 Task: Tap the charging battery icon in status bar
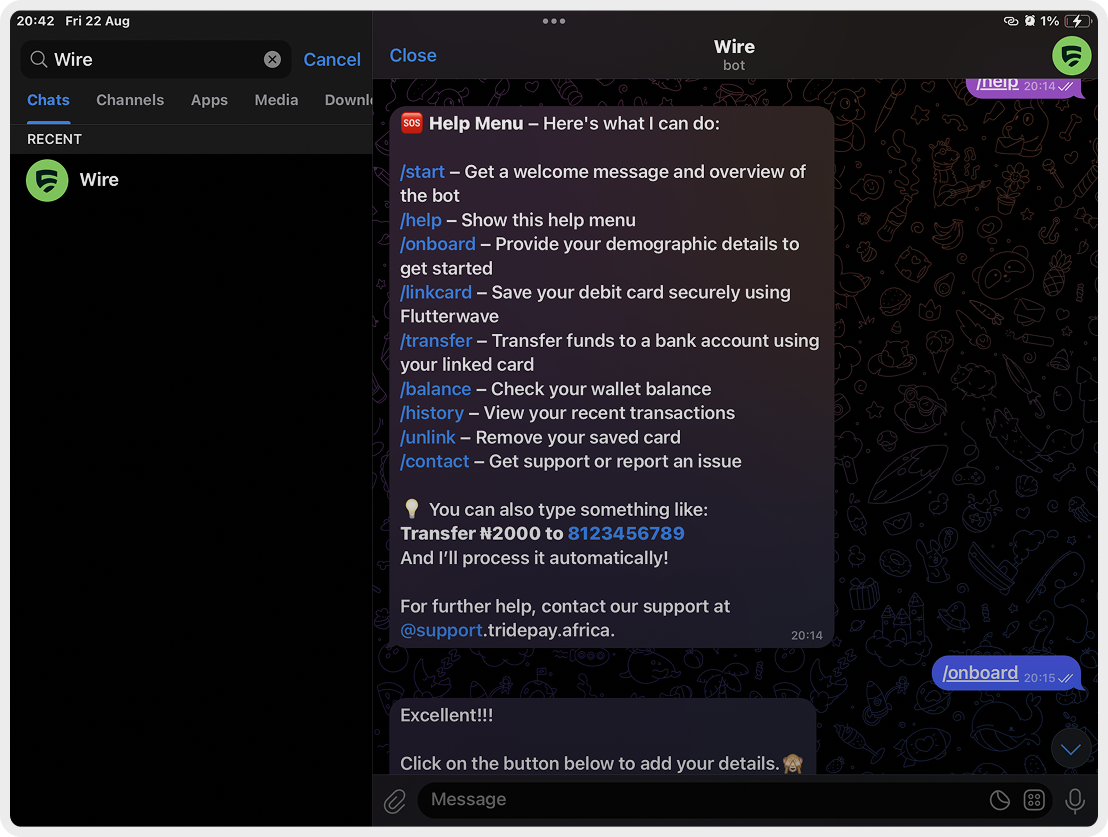tap(1077, 20)
